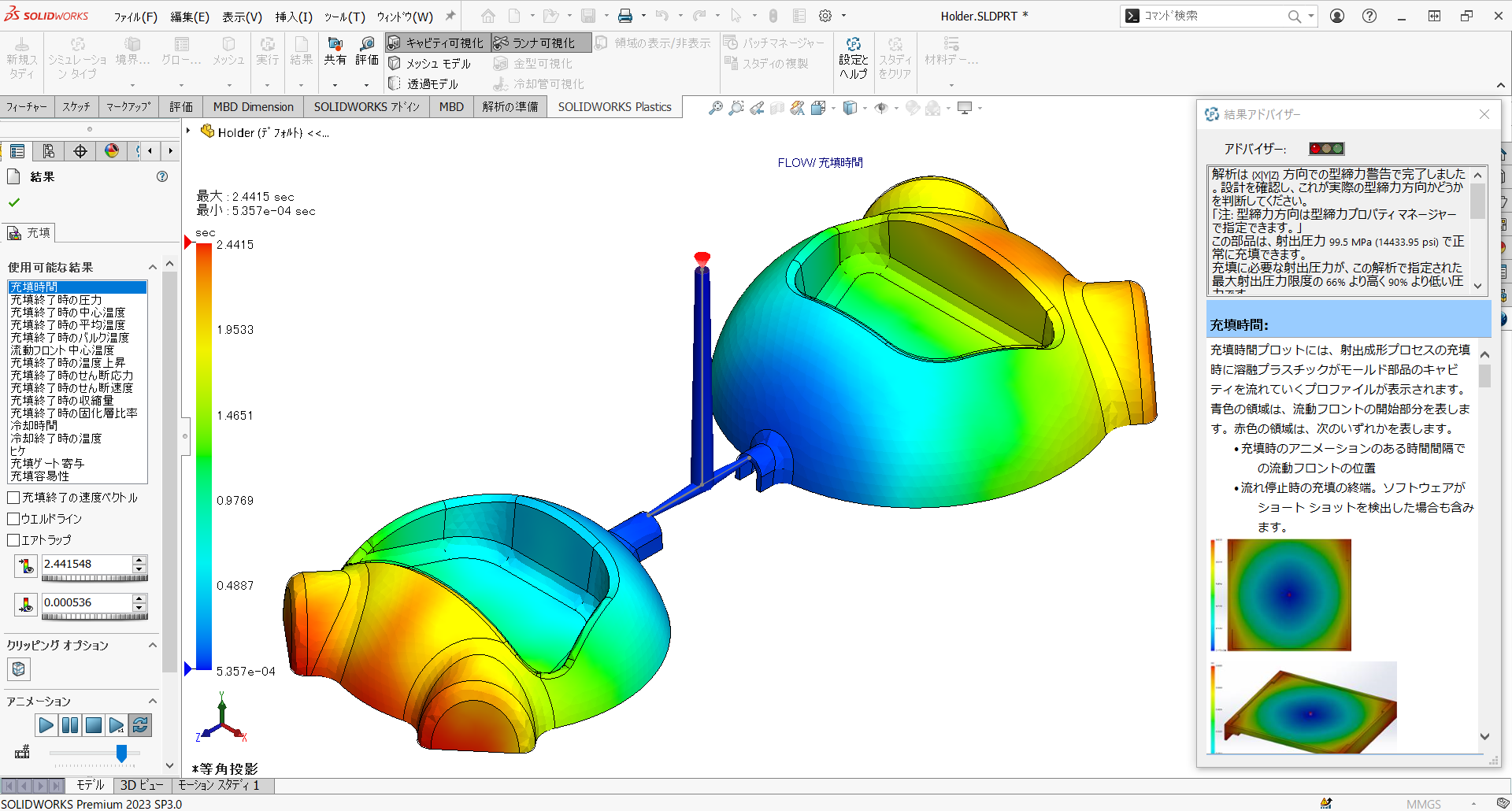Stop the fill animation
This screenshot has height=811, width=1512.
[x=93, y=725]
